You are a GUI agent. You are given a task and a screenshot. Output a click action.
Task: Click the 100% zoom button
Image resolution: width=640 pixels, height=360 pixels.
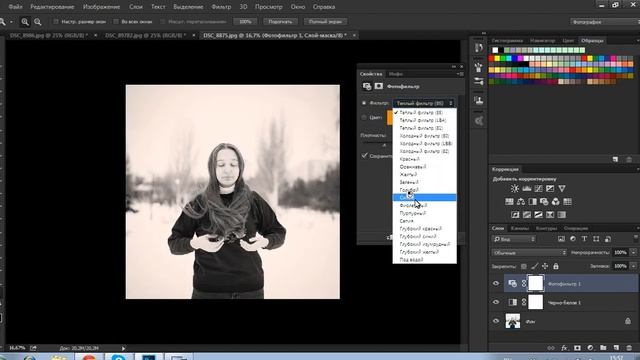pyautogui.click(x=245, y=22)
